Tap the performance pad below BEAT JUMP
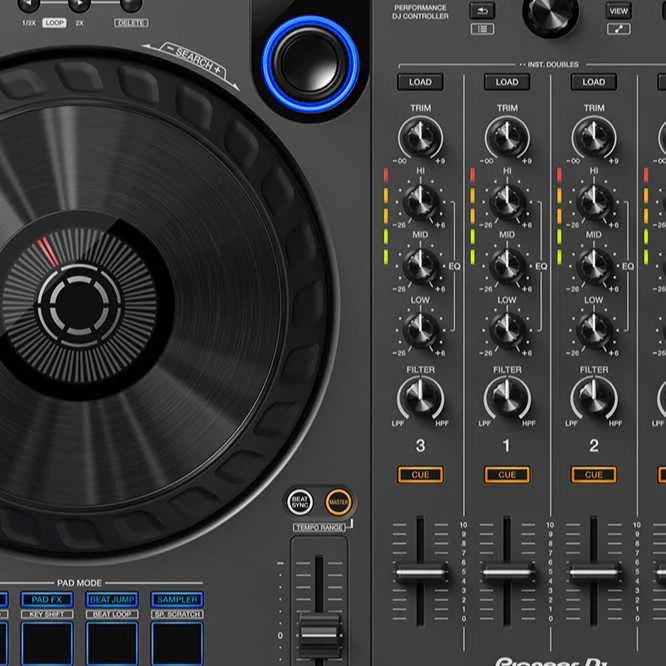 pos(112,643)
